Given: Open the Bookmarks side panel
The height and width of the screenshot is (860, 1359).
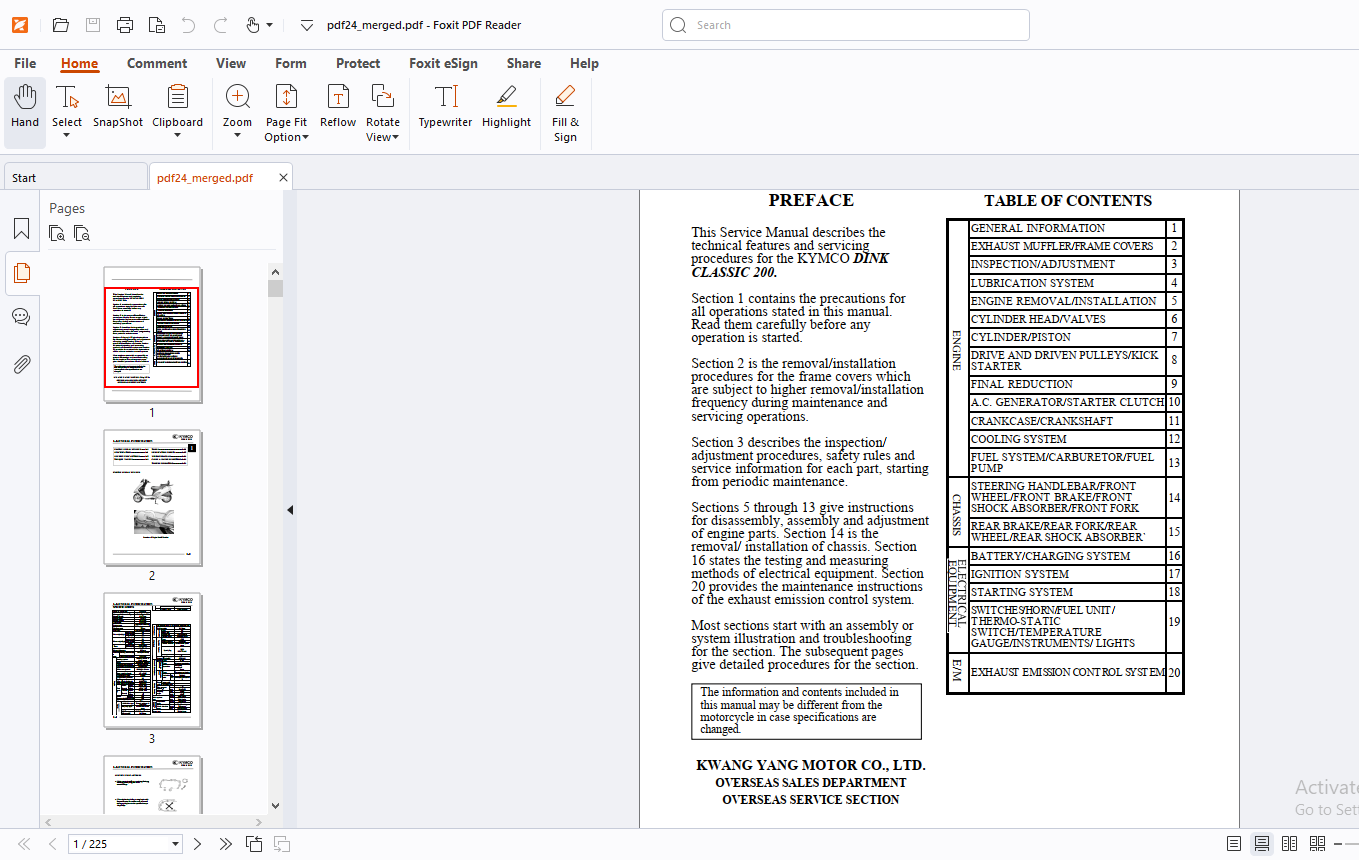Looking at the screenshot, I should click(x=21, y=229).
